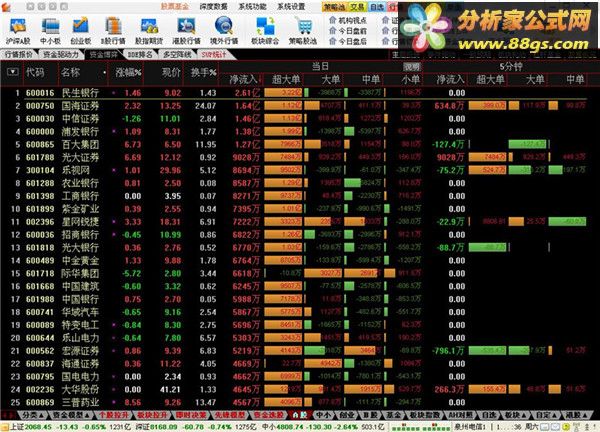
Task: Open the B股行情 quotes icon
Action: click(x=113, y=31)
